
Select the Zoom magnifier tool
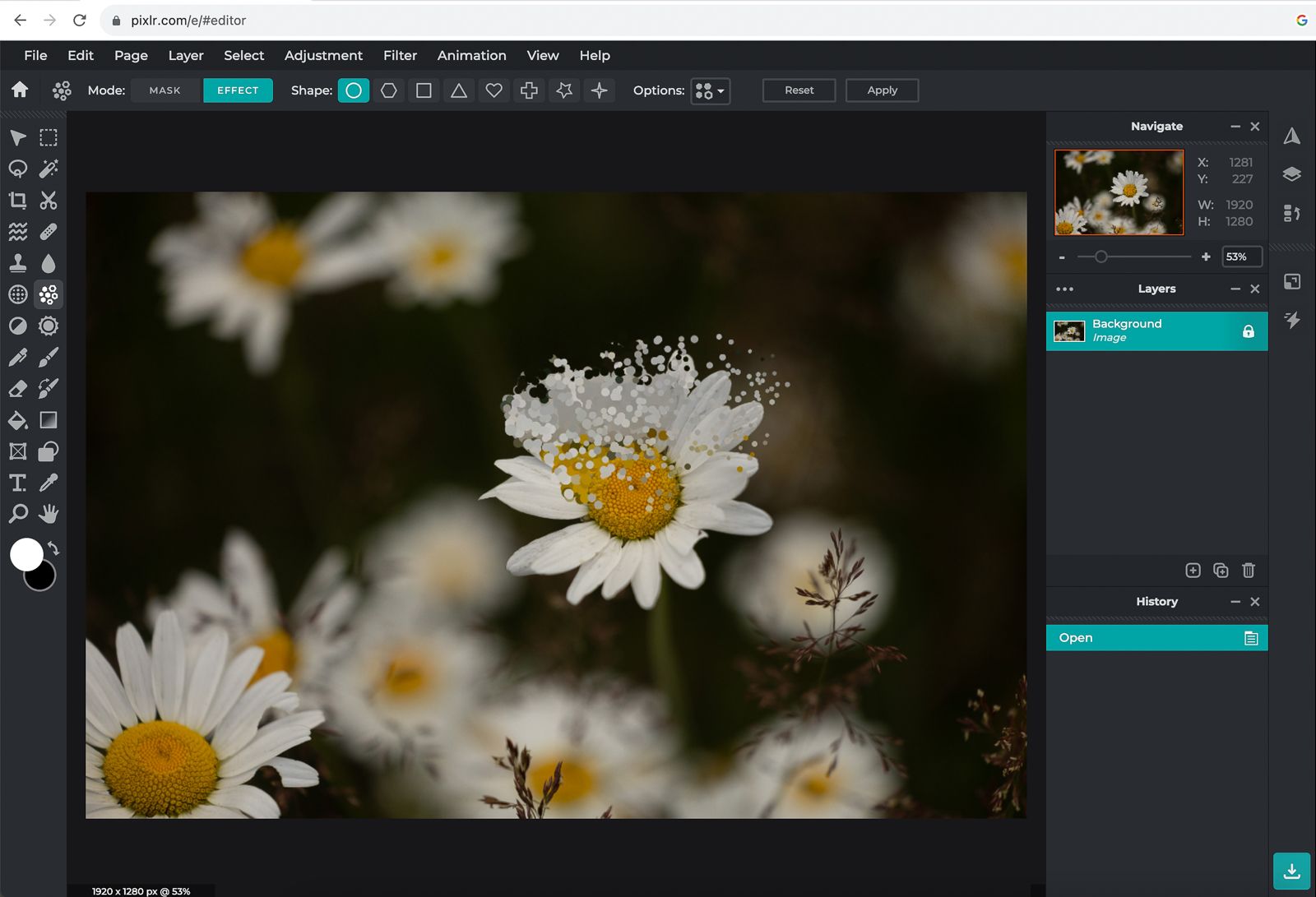(17, 514)
